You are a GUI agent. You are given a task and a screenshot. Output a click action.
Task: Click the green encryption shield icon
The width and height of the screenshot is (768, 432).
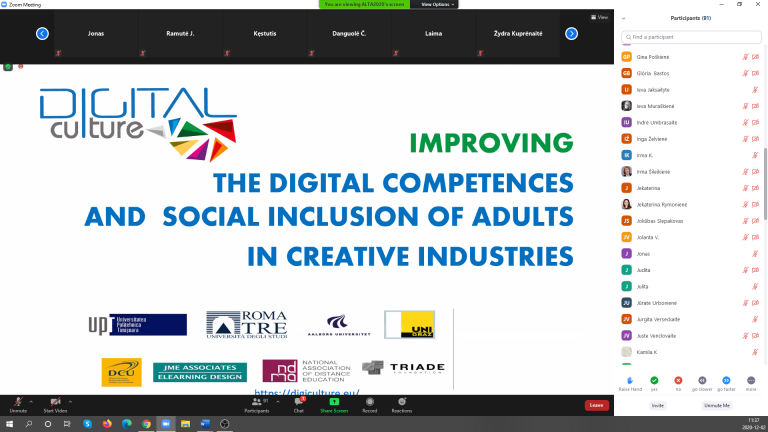tap(8, 67)
